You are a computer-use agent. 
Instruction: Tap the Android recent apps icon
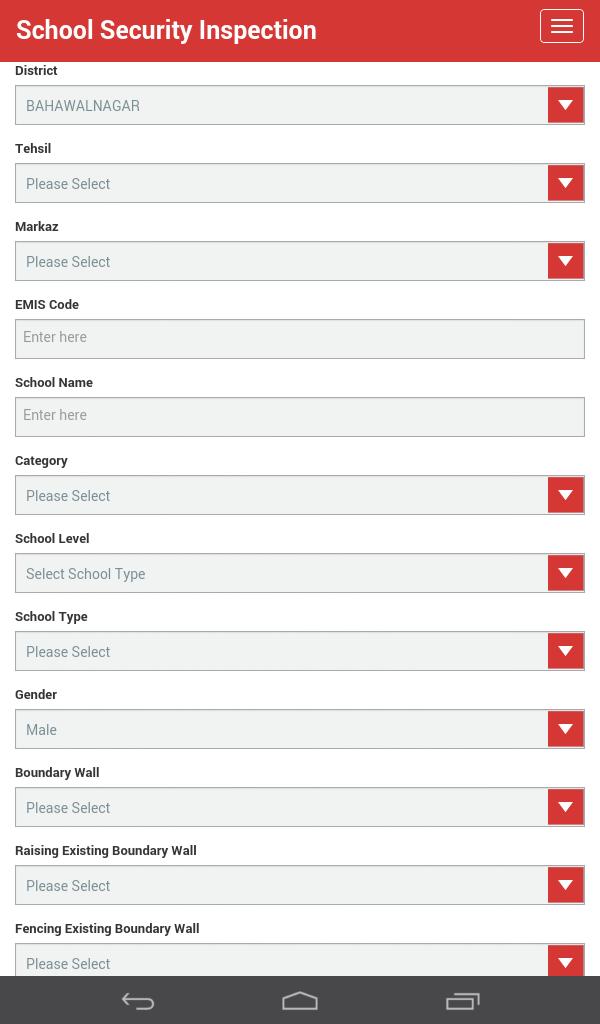[x=463, y=1000]
